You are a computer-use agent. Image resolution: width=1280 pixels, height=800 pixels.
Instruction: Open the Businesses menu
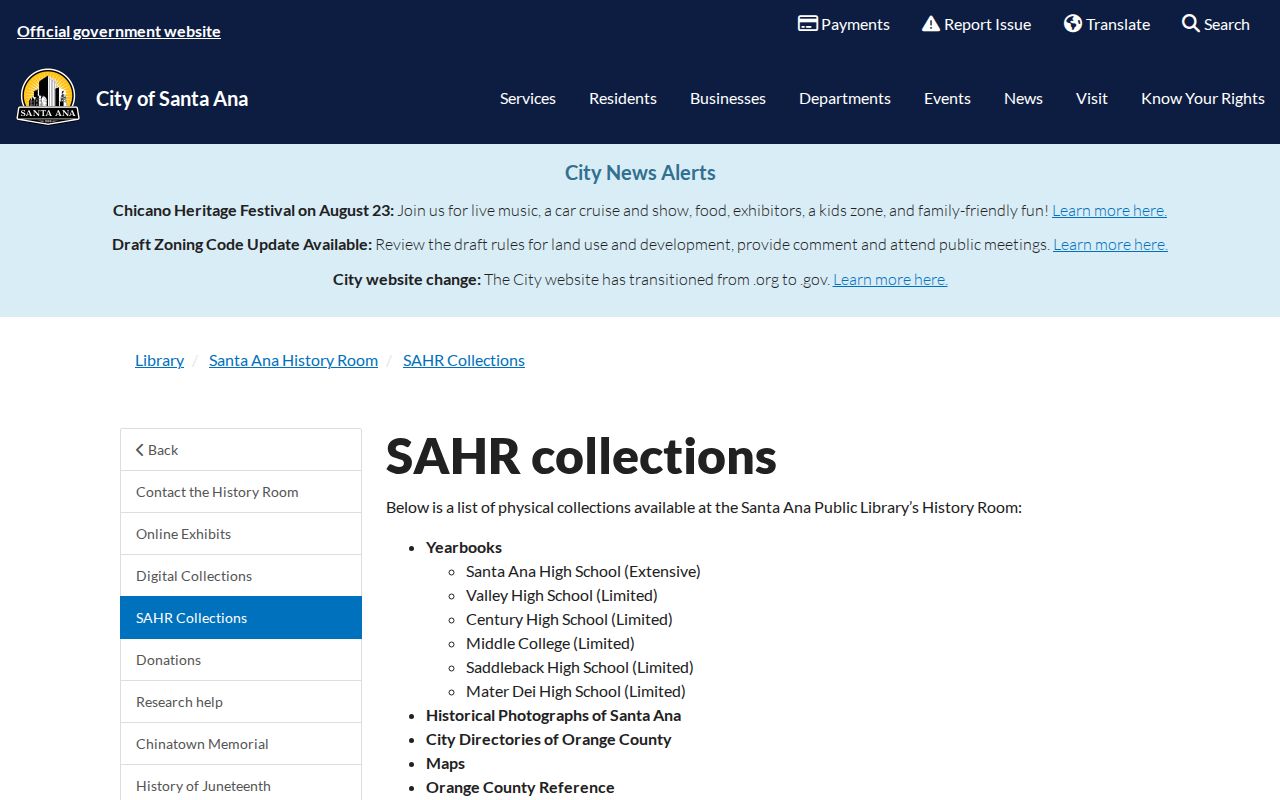click(x=728, y=98)
